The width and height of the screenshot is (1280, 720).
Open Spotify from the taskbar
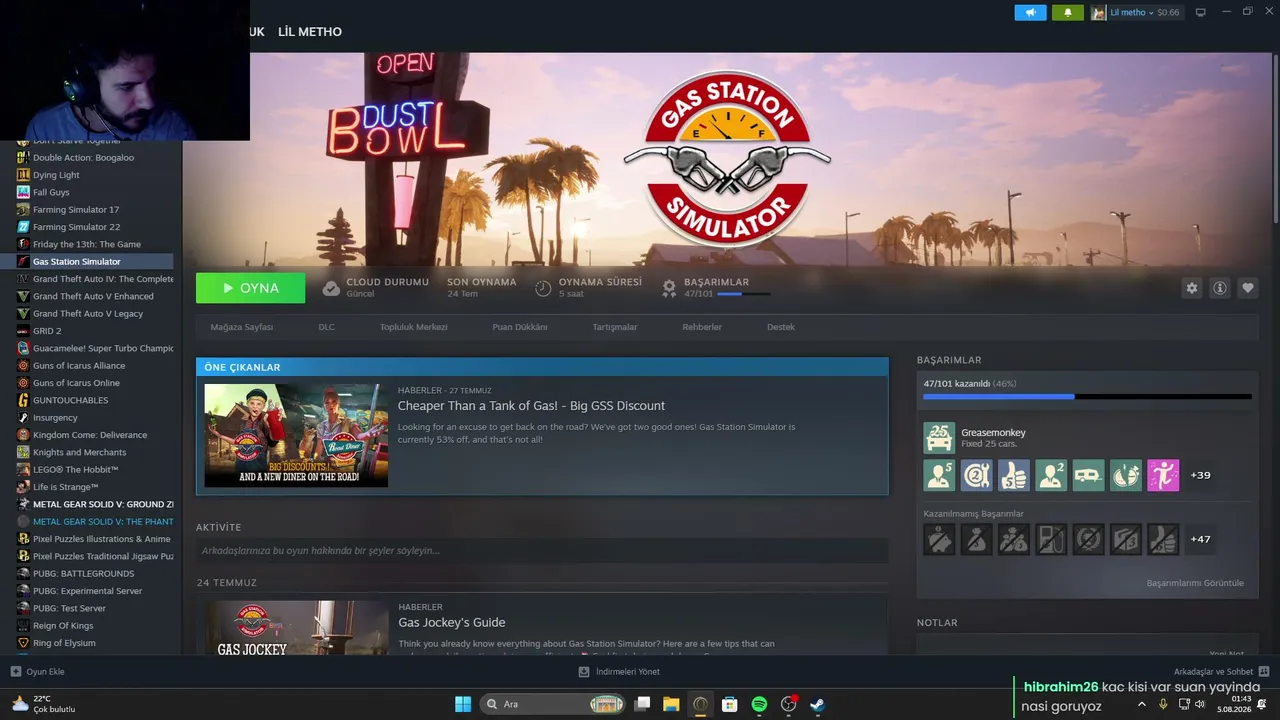click(x=759, y=704)
